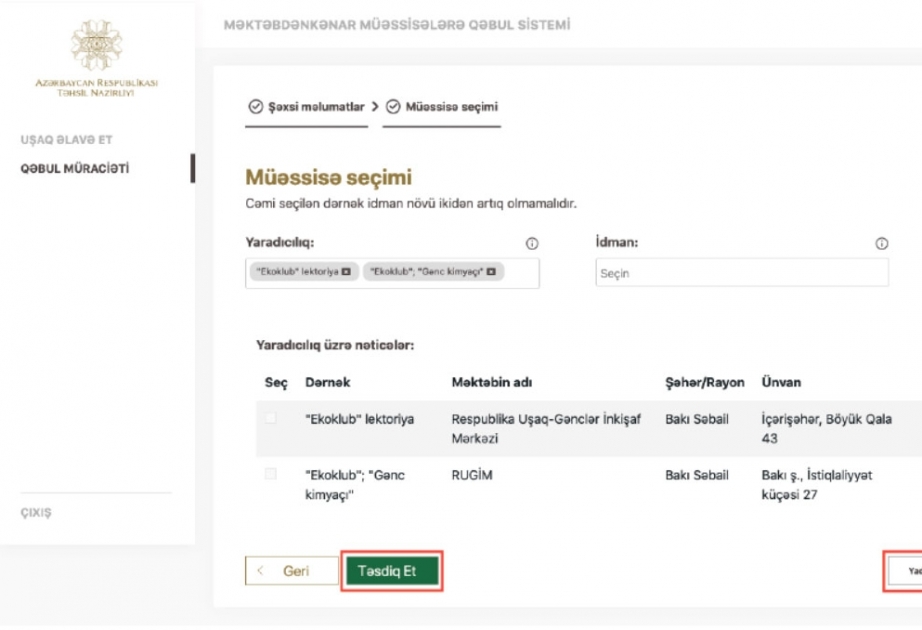Click the MƏKTƏBDƏNKƏNAR MÜƏSSİSƏLƏRƏ QƏBUL SİSTEMİ title
Screen dimensions: 922x630
[397, 25]
